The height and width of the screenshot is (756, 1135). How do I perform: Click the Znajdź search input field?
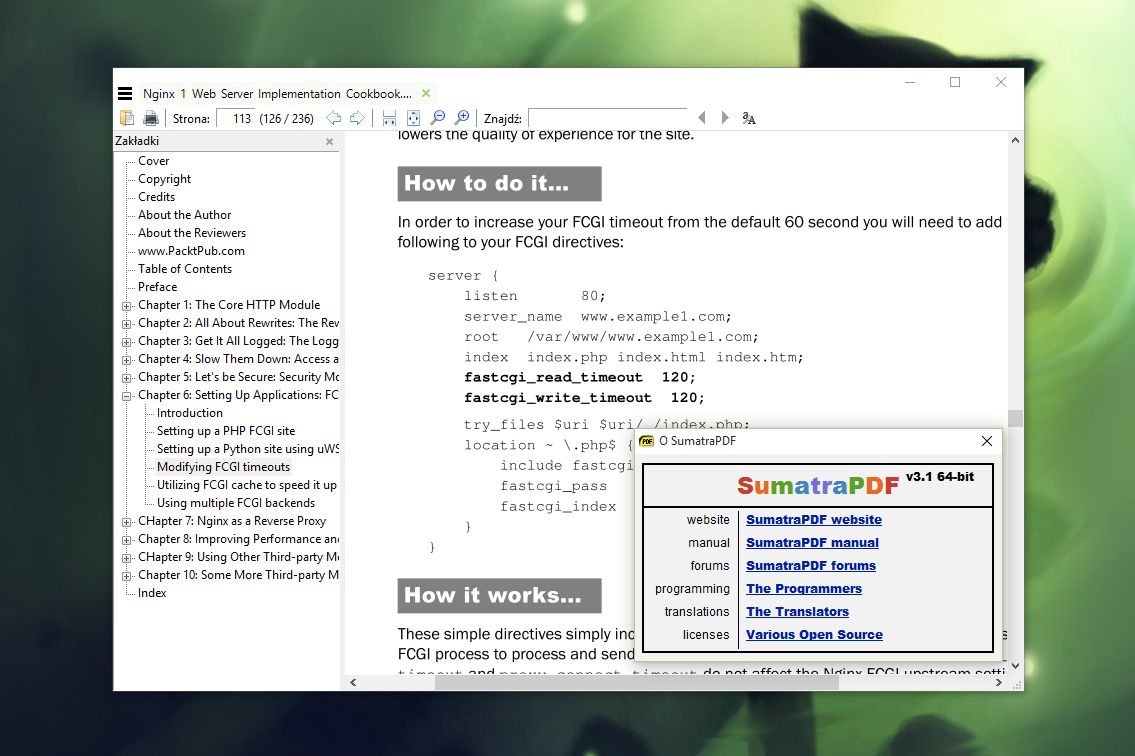click(607, 118)
